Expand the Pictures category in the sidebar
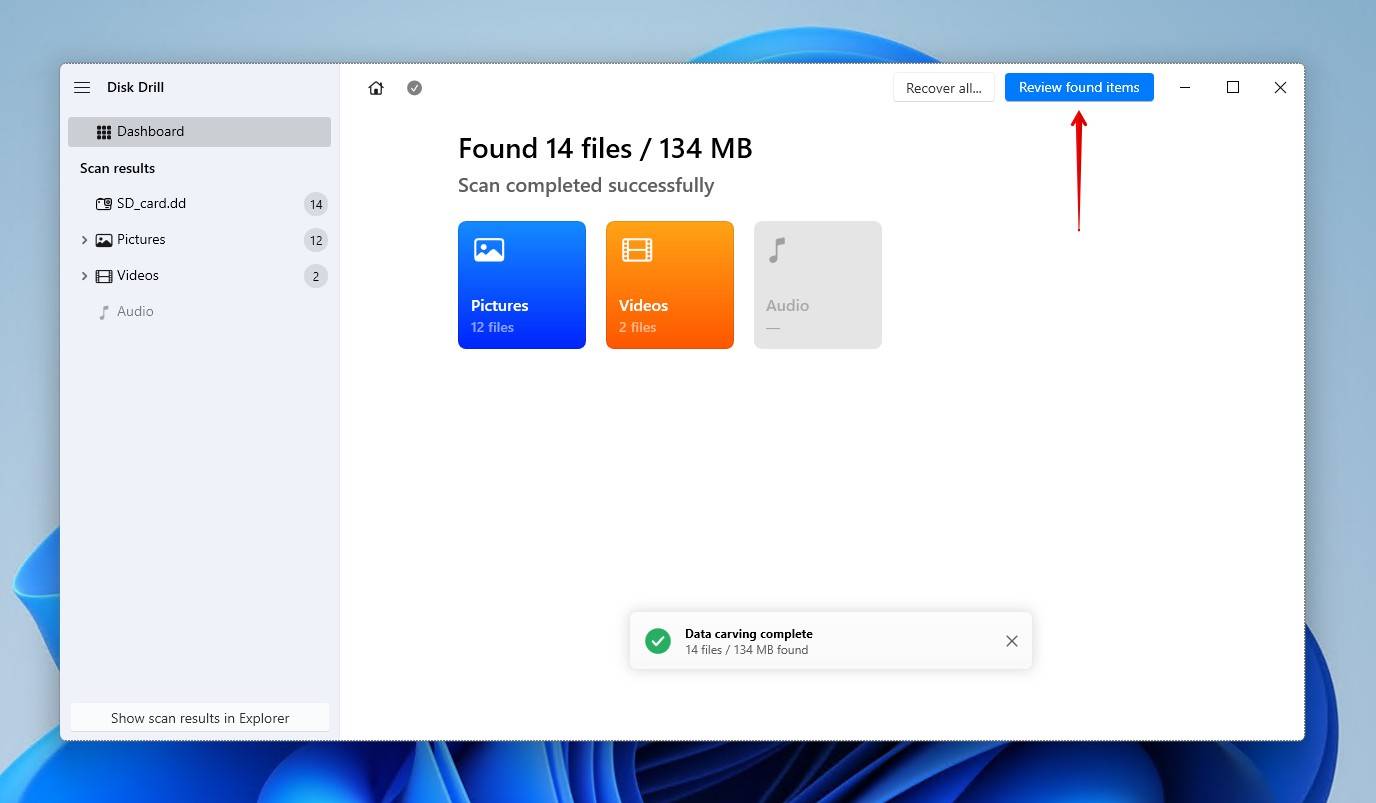This screenshot has height=803, width=1376. pyautogui.click(x=84, y=240)
